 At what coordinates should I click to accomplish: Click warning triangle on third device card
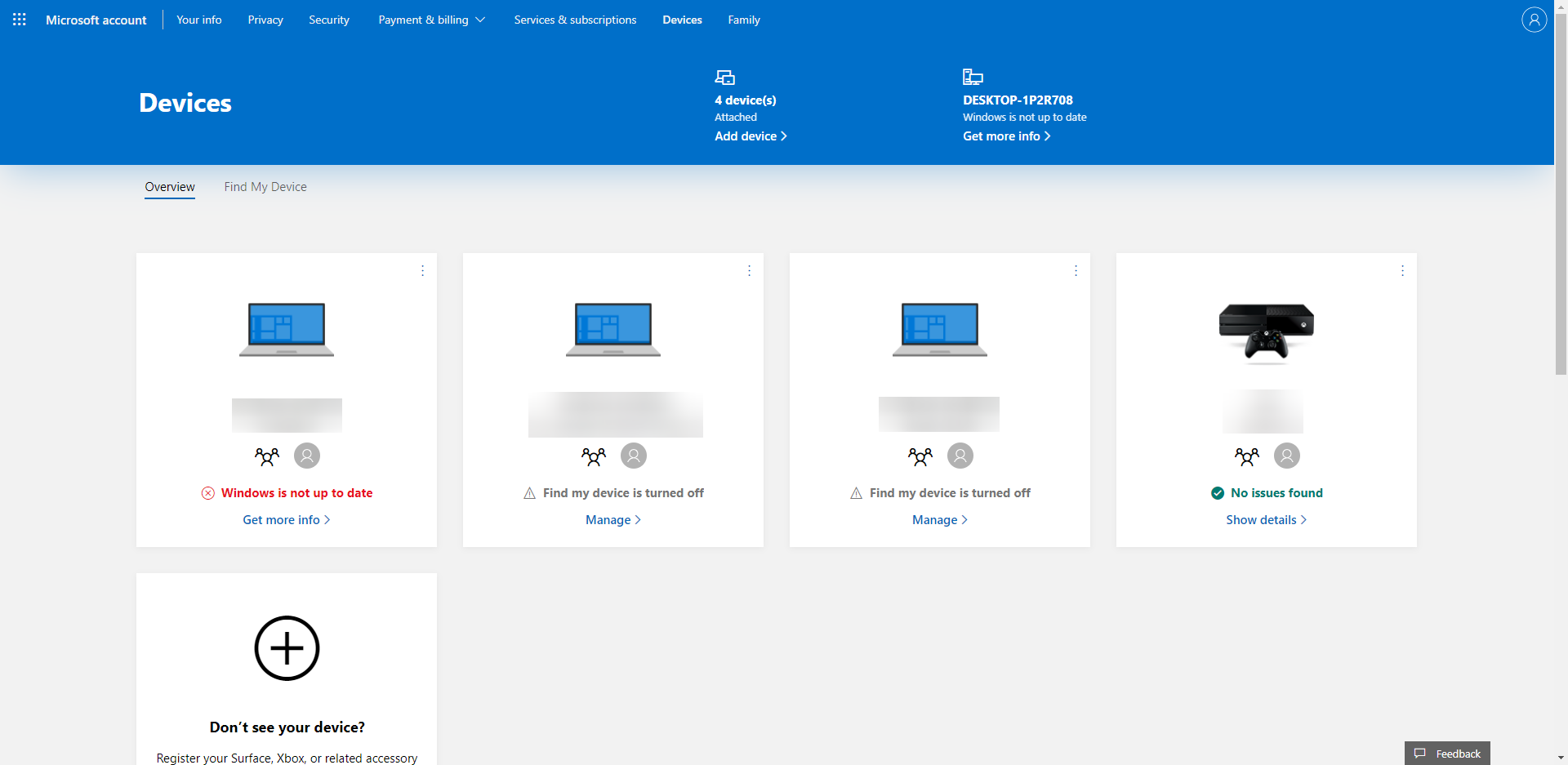pos(856,493)
